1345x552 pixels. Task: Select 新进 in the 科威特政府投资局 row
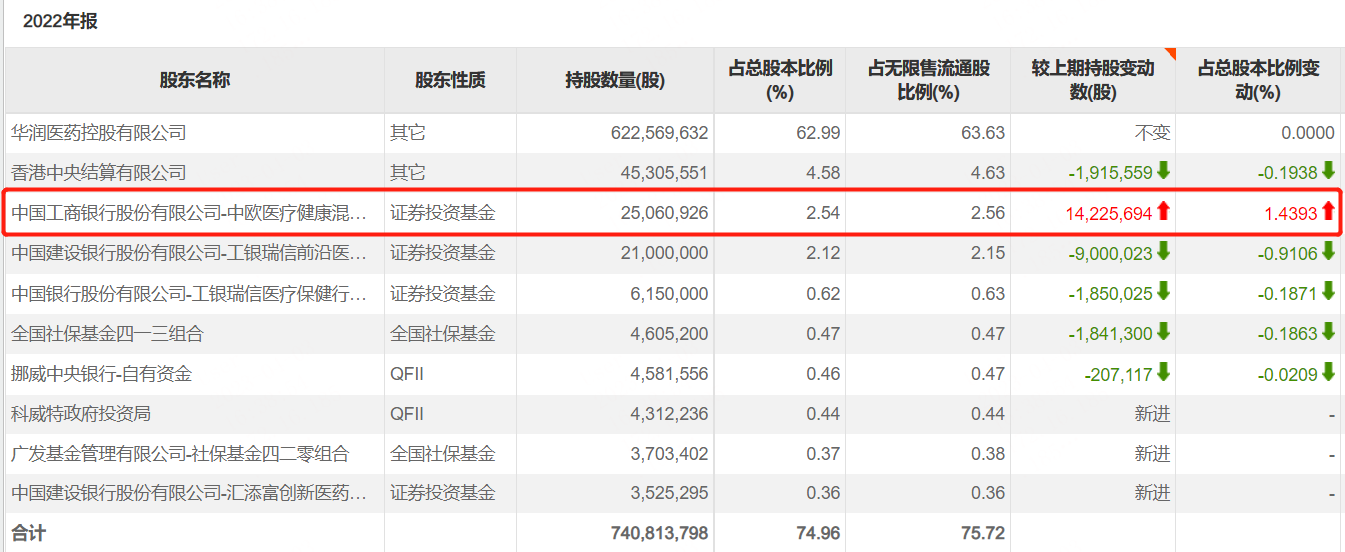tap(1153, 413)
